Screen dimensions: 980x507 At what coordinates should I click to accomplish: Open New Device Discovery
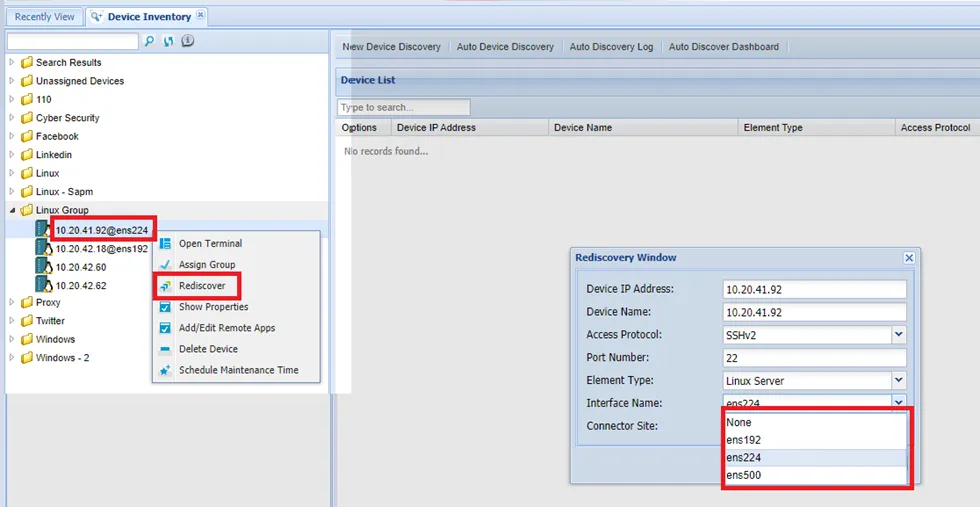coord(391,47)
